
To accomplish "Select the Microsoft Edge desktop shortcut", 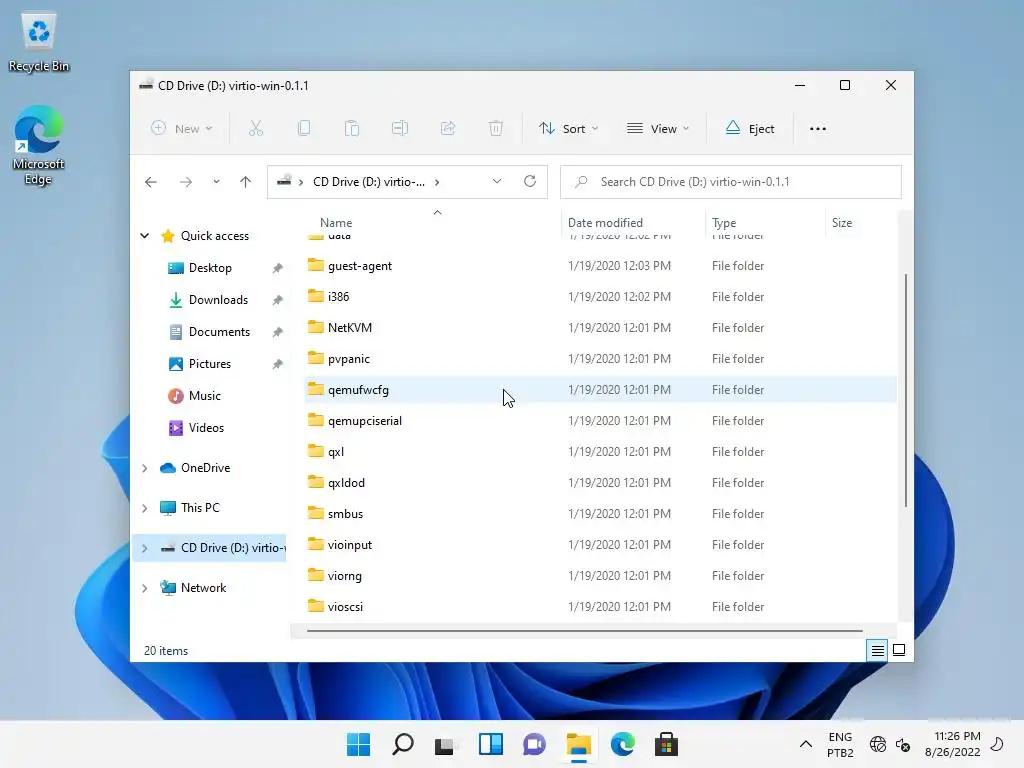I will pyautogui.click(x=39, y=145).
